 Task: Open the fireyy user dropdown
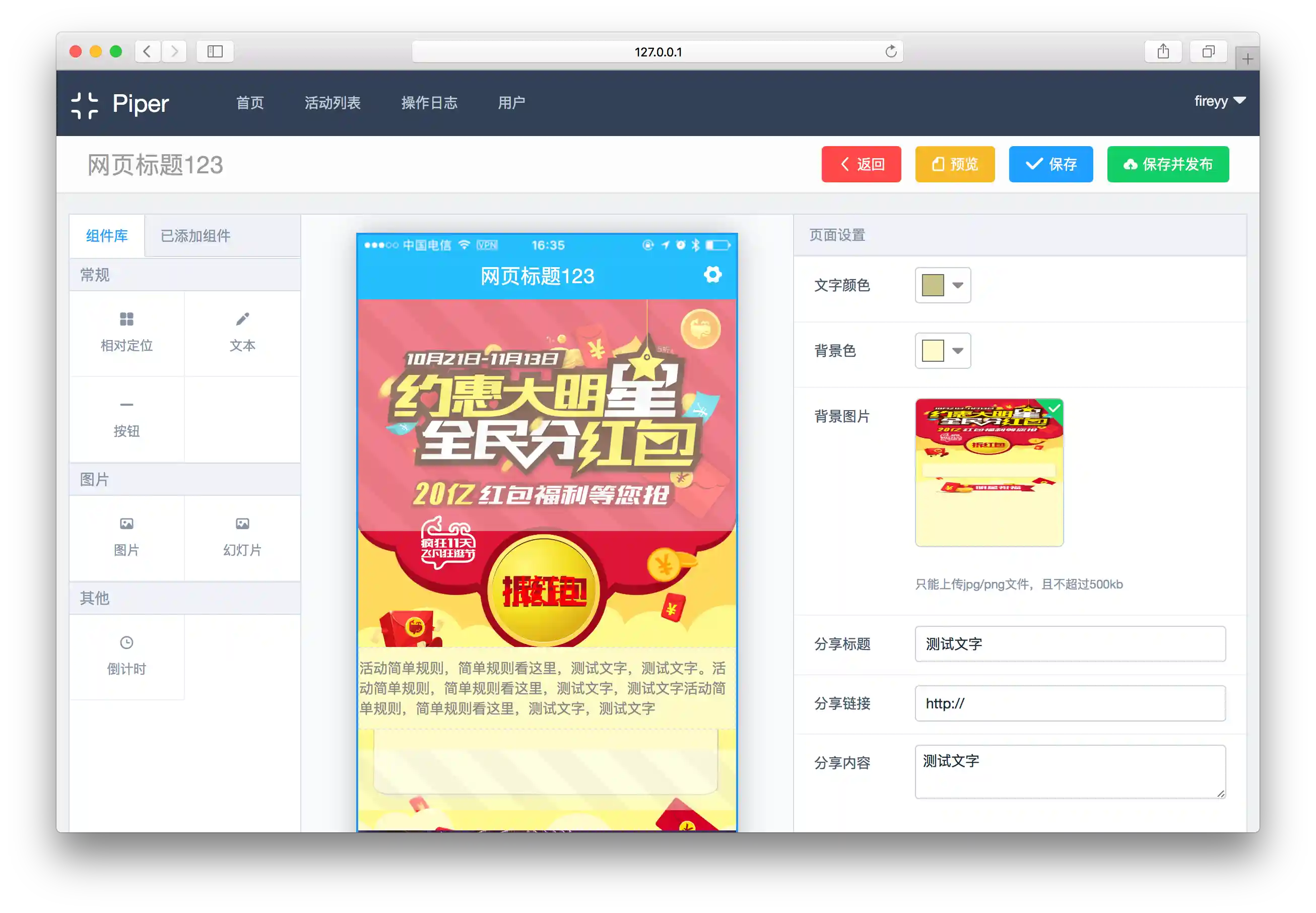click(x=1219, y=101)
